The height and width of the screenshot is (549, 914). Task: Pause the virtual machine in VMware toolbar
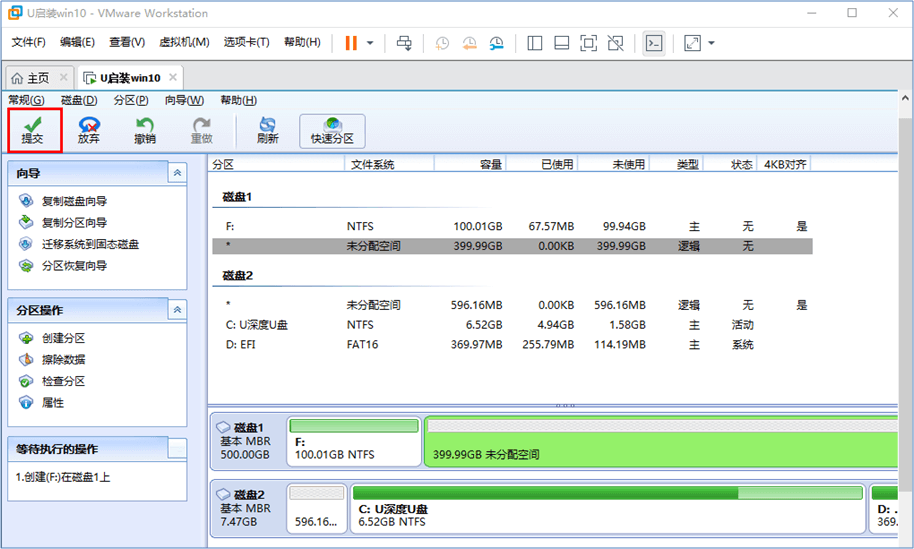coord(351,43)
